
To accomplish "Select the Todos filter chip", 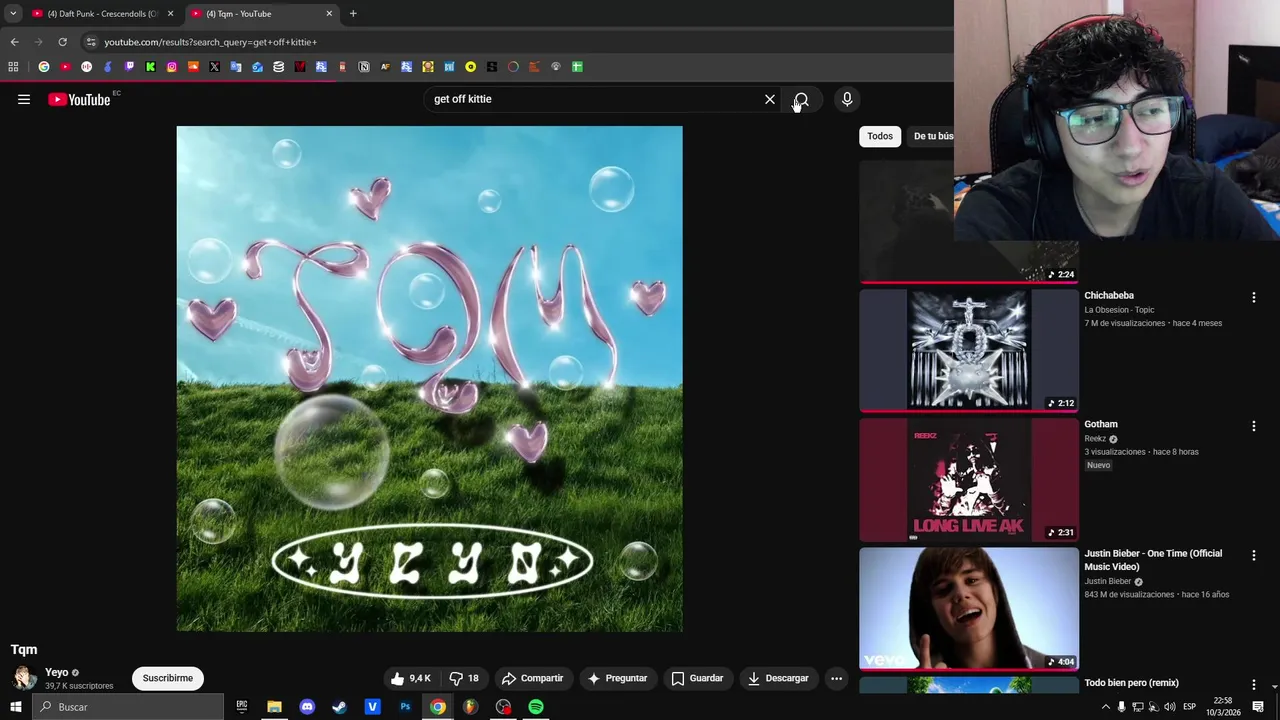I will [x=880, y=136].
